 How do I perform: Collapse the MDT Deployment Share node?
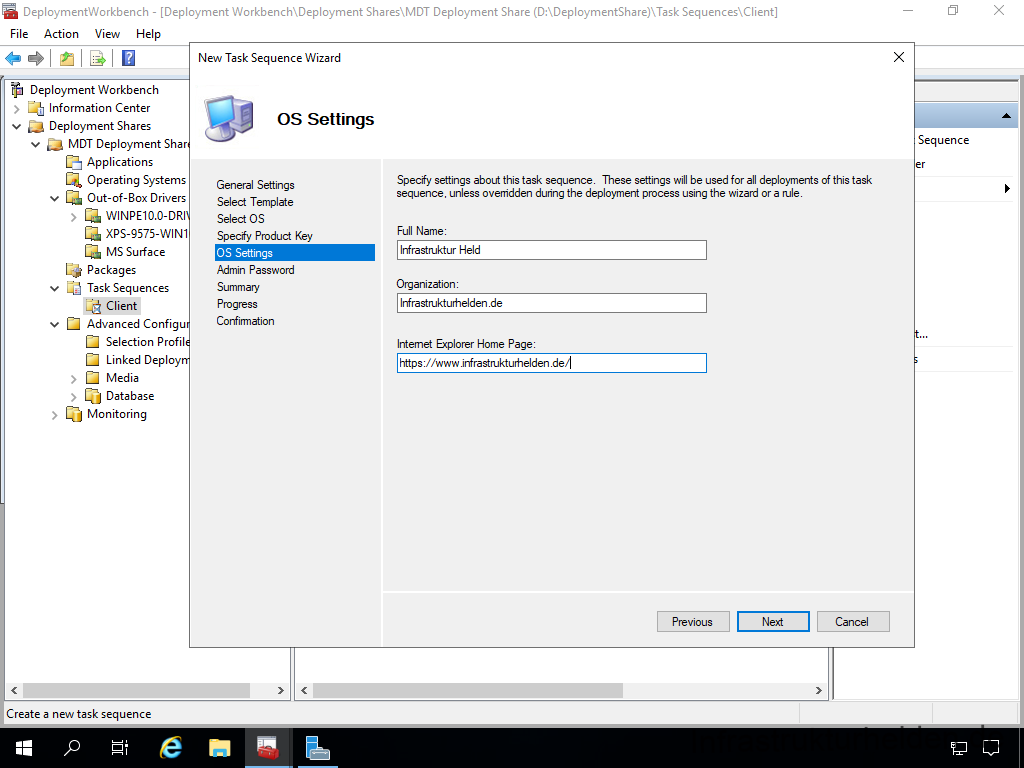36,144
